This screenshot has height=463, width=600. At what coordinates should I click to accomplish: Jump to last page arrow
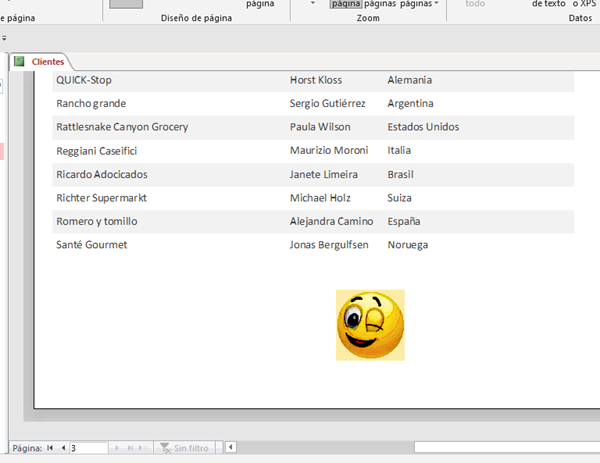[131, 448]
